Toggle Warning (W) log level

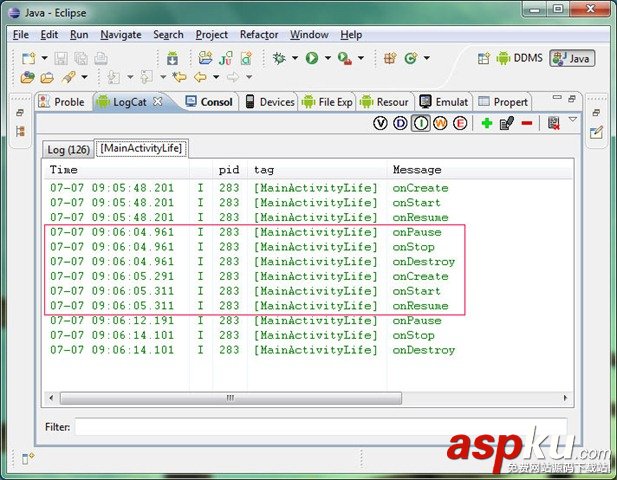pyautogui.click(x=440, y=124)
